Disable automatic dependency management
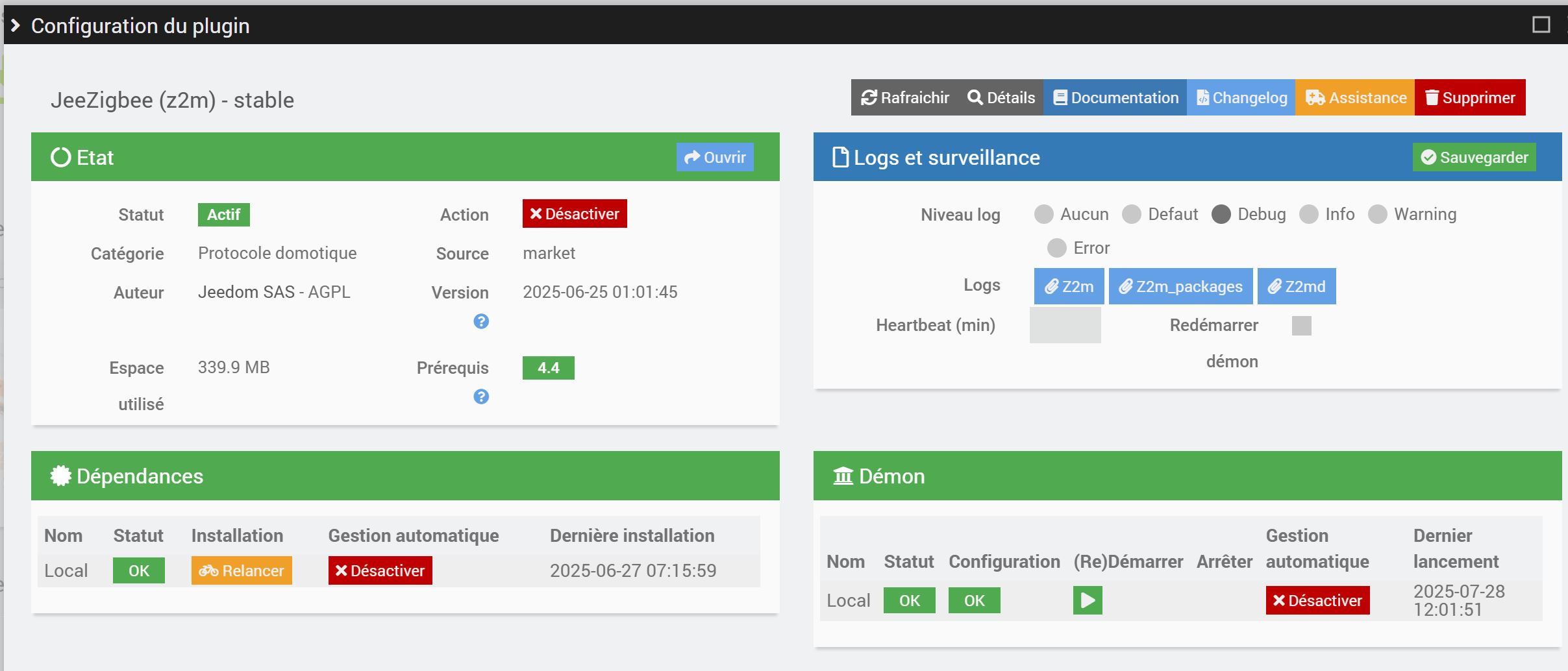Image resolution: width=1568 pixels, height=671 pixels. coord(380,570)
